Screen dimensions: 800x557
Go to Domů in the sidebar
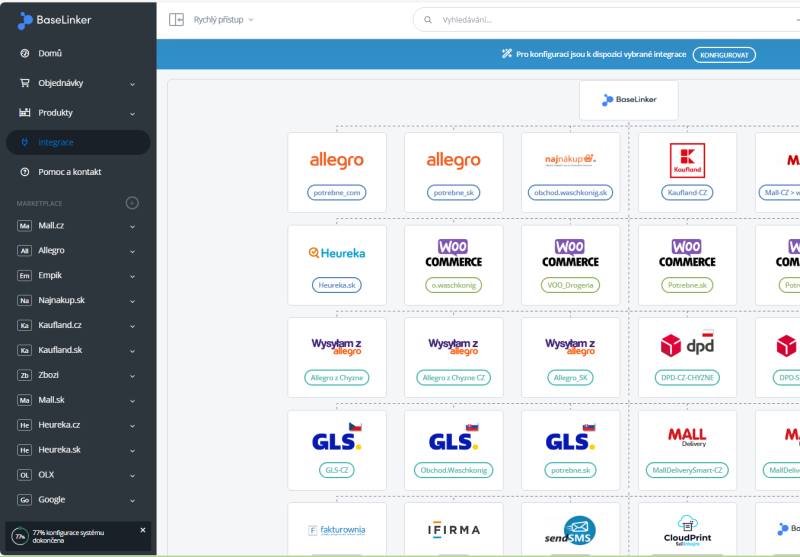coord(50,53)
